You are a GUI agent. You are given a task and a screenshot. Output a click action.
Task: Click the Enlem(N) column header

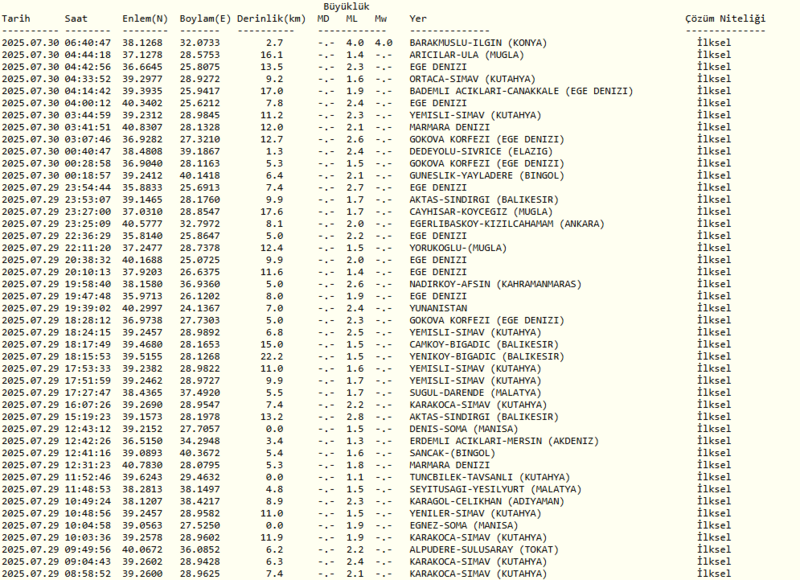(x=144, y=19)
